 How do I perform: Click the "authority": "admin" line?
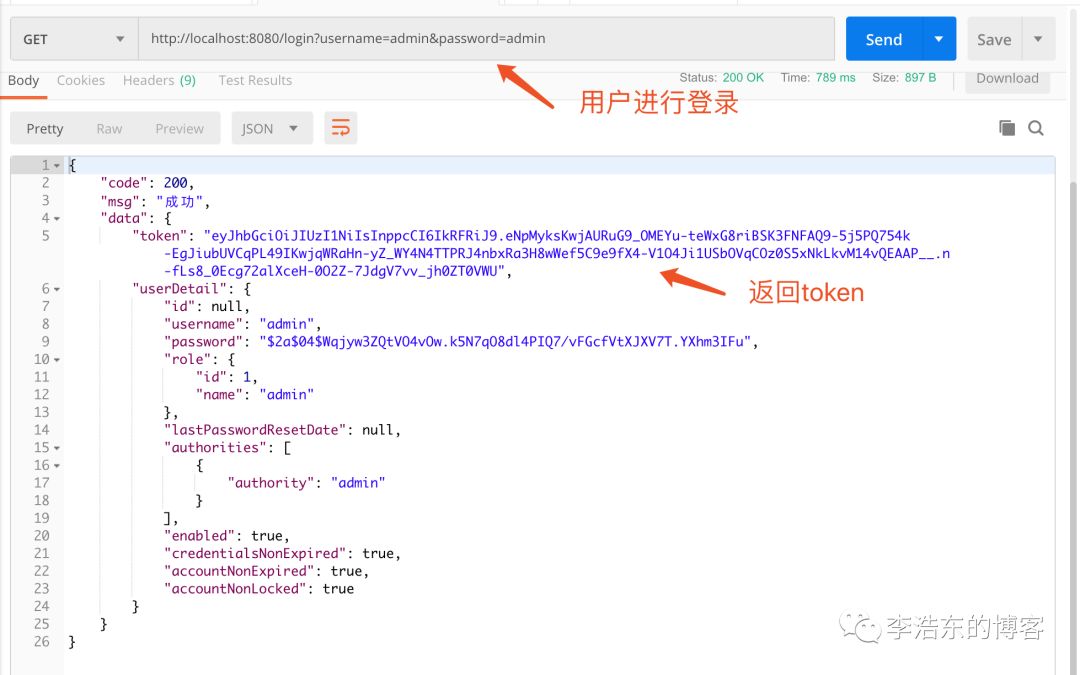(306, 483)
